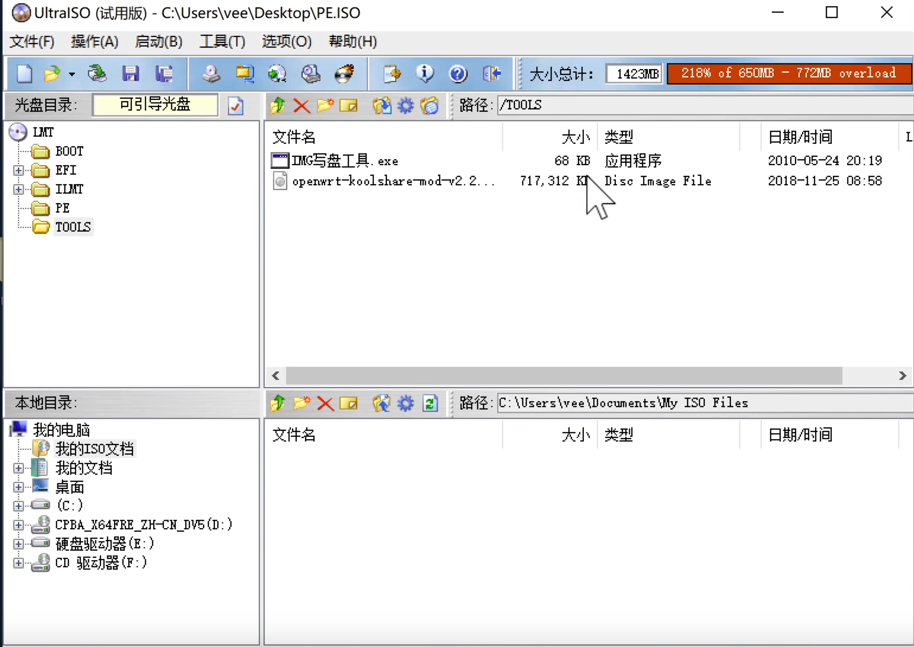The width and height of the screenshot is (914, 647).
Task: Click the rename icon in the image toolbar
Action: click(x=349, y=106)
